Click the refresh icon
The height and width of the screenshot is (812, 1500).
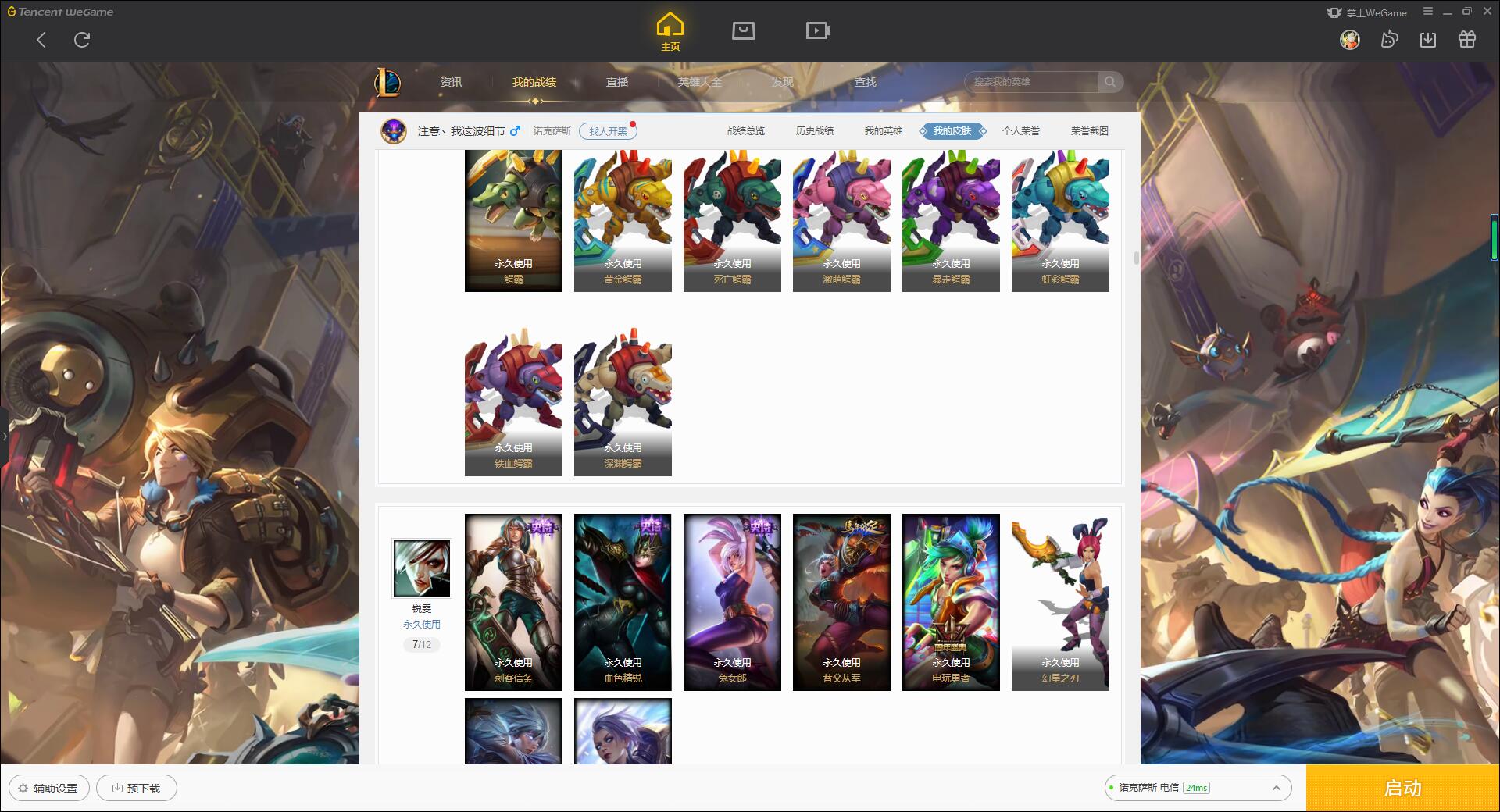(82, 40)
